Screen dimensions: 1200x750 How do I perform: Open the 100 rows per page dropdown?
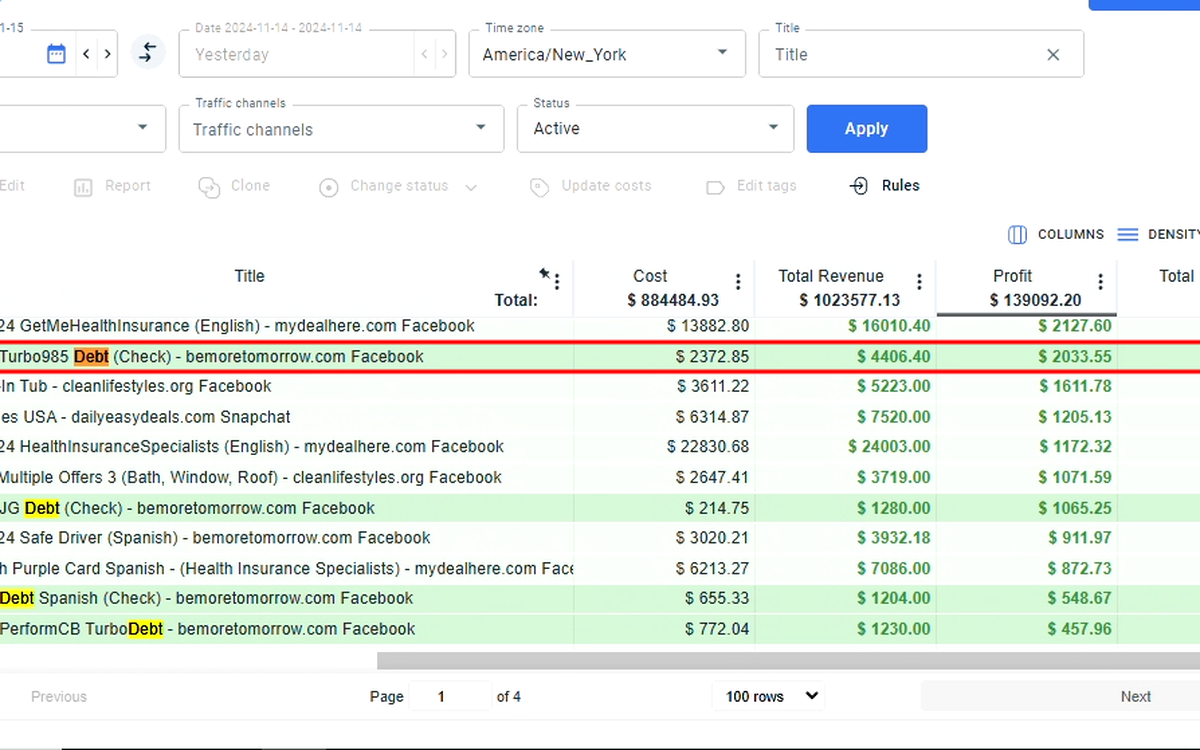[x=769, y=696]
